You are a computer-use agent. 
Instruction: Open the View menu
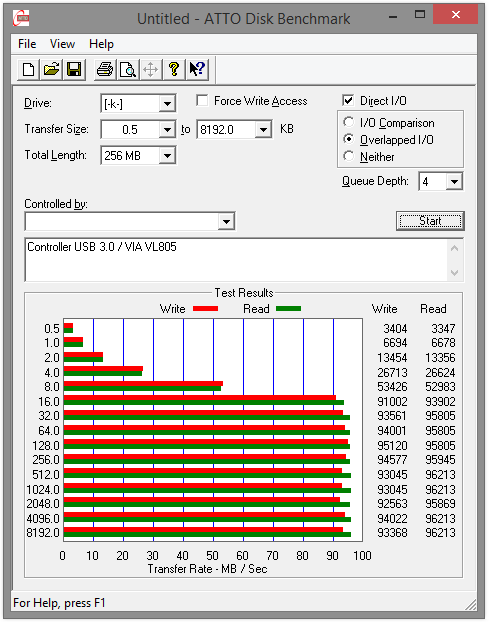point(62,44)
